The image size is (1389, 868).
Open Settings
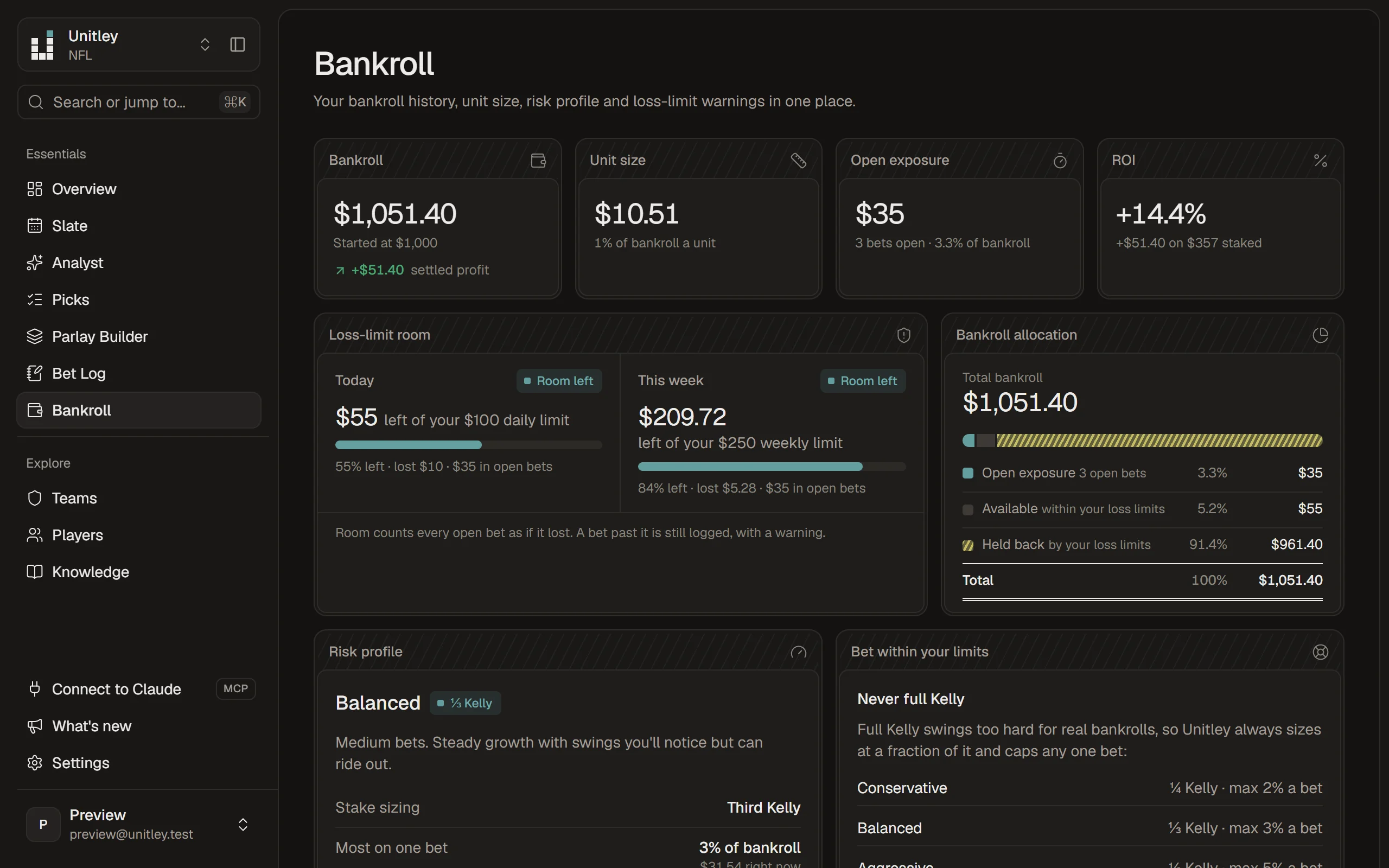click(x=139, y=763)
